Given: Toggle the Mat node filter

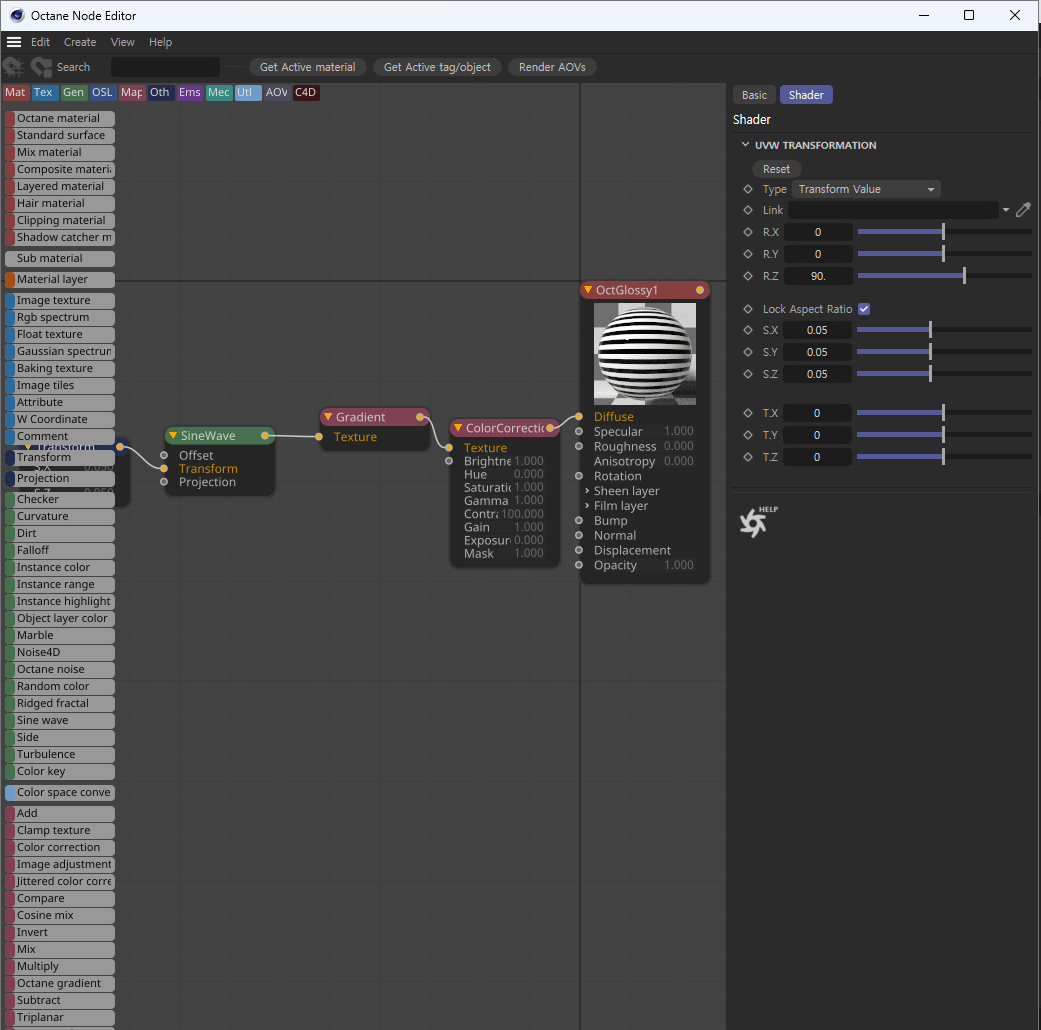Looking at the screenshot, I should (x=15, y=93).
